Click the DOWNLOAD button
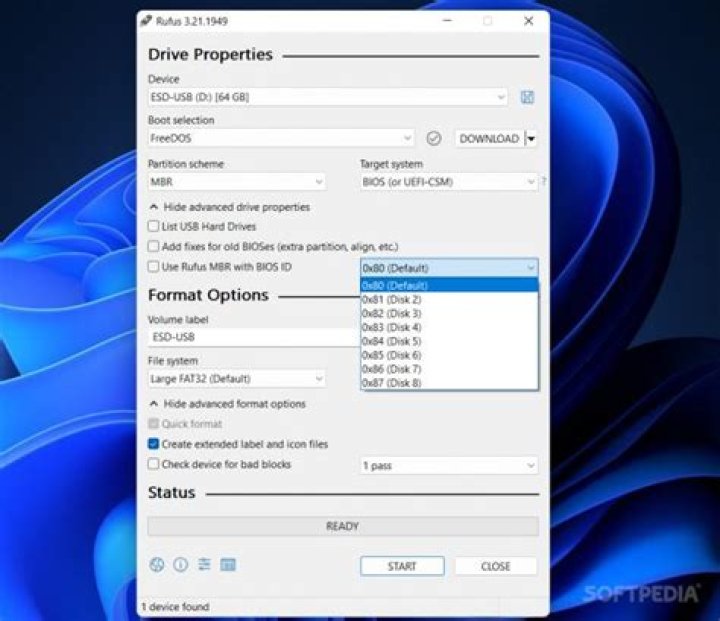This screenshot has width=720, height=621. (488, 139)
